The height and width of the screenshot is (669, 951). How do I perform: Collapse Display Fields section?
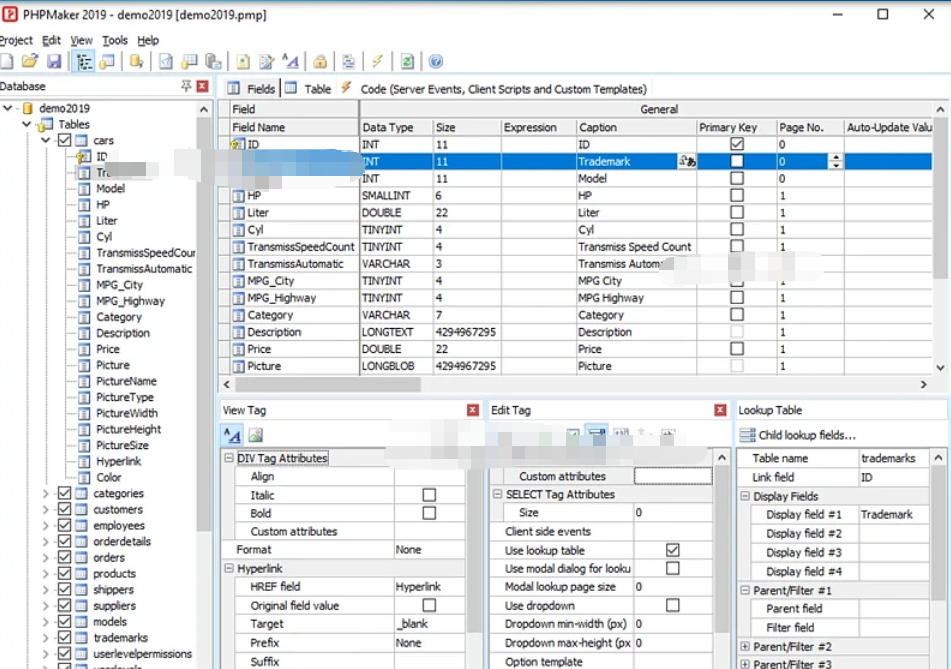point(745,496)
